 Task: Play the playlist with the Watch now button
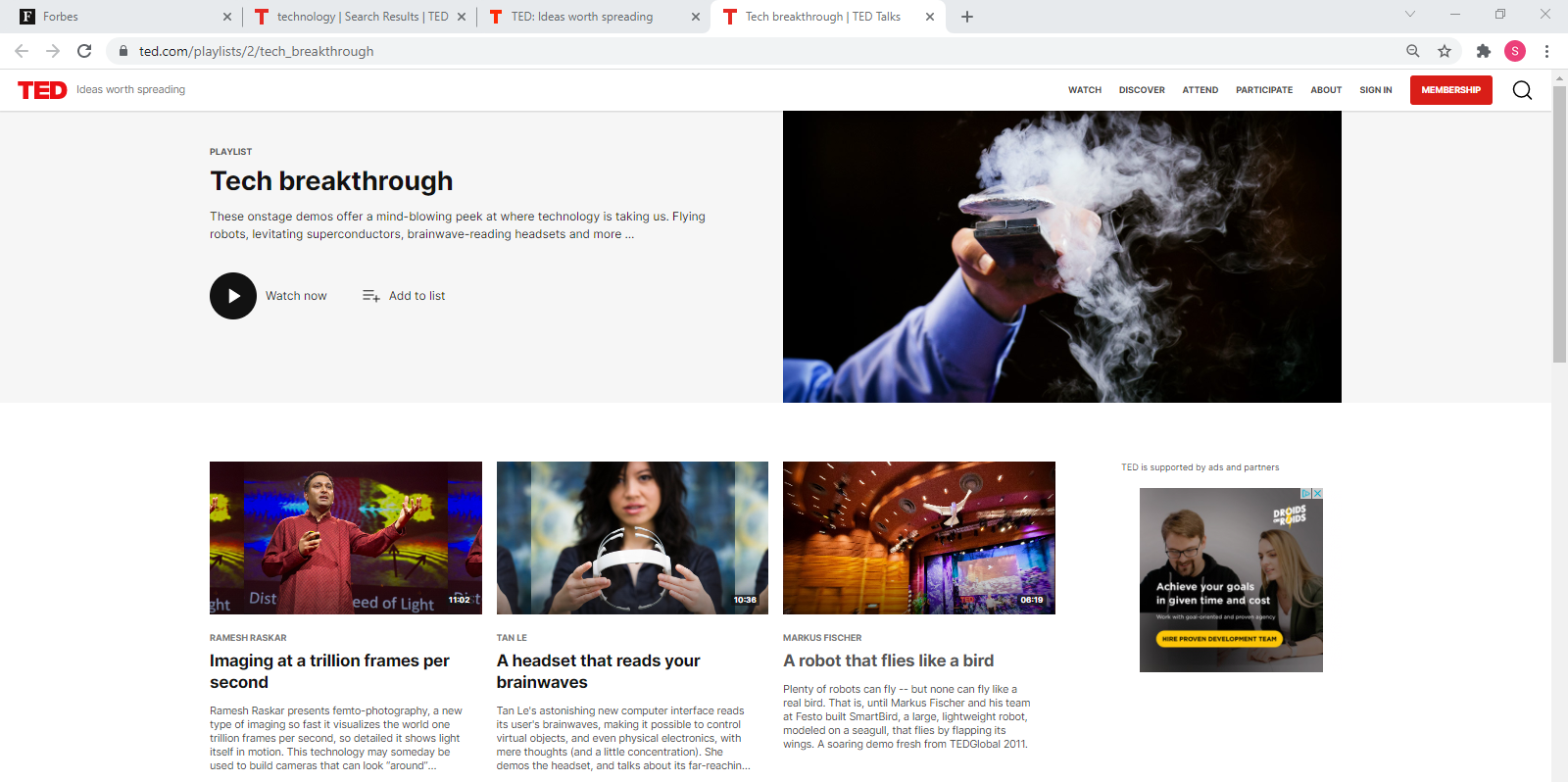pos(233,296)
